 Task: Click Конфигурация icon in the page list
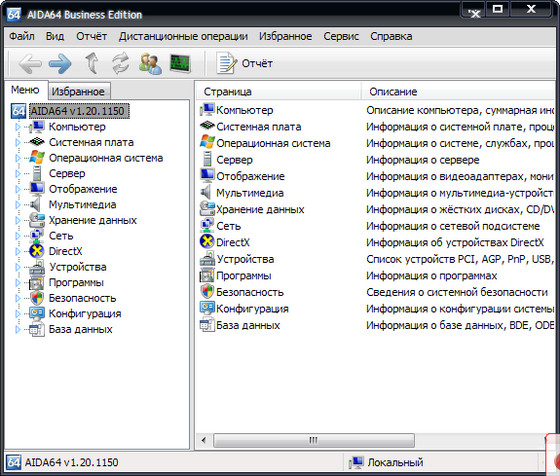tap(207, 308)
